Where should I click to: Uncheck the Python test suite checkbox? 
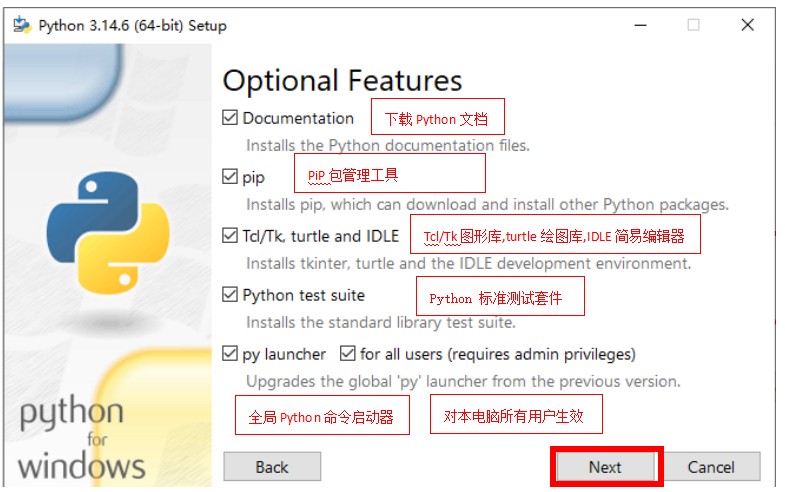pos(230,294)
